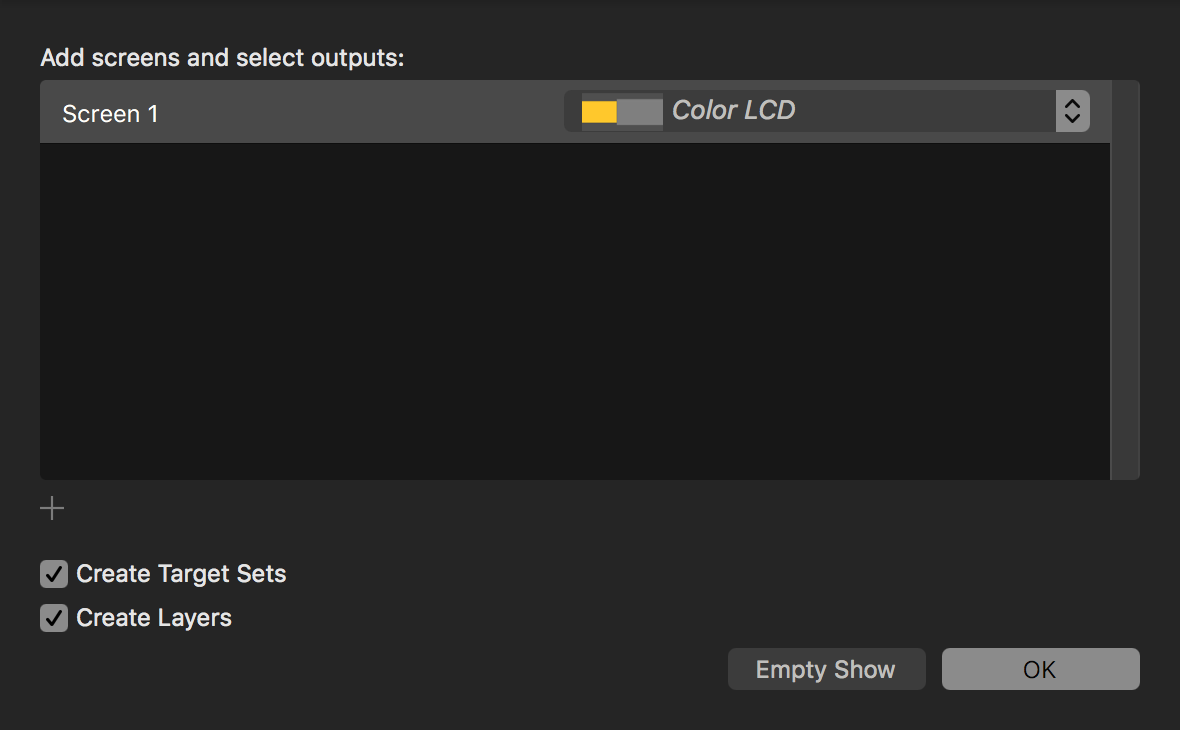Click the Create Target Sets label text

click(x=181, y=574)
